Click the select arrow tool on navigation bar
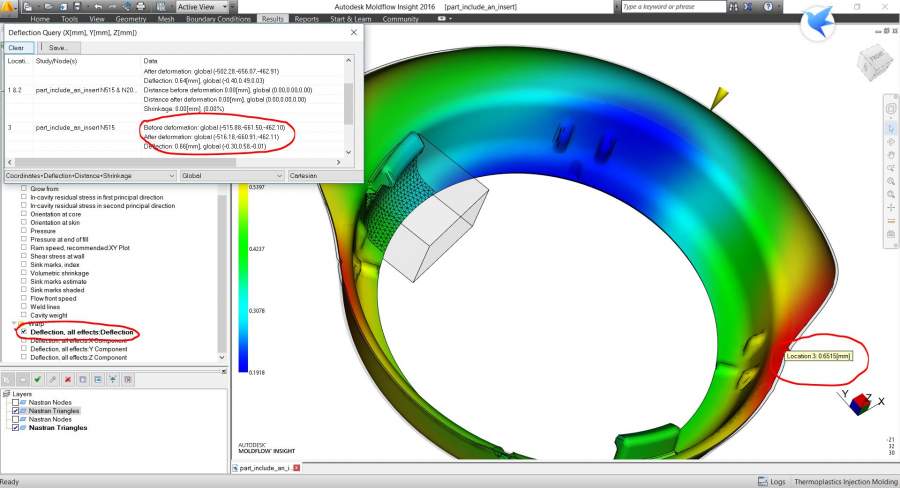The height and width of the screenshot is (488, 900). click(x=891, y=129)
